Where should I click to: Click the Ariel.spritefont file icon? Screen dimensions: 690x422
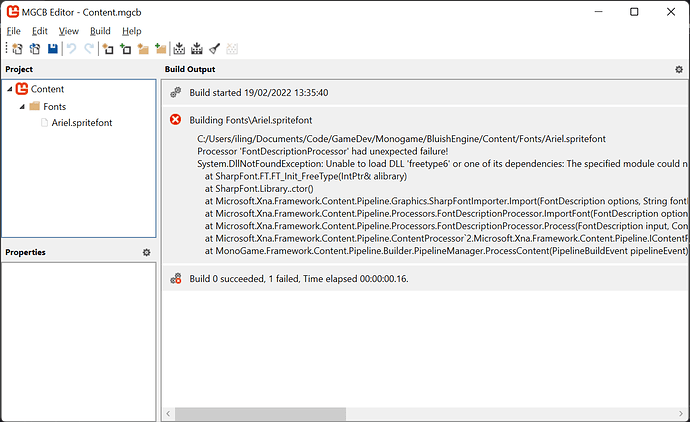click(x=44, y=122)
